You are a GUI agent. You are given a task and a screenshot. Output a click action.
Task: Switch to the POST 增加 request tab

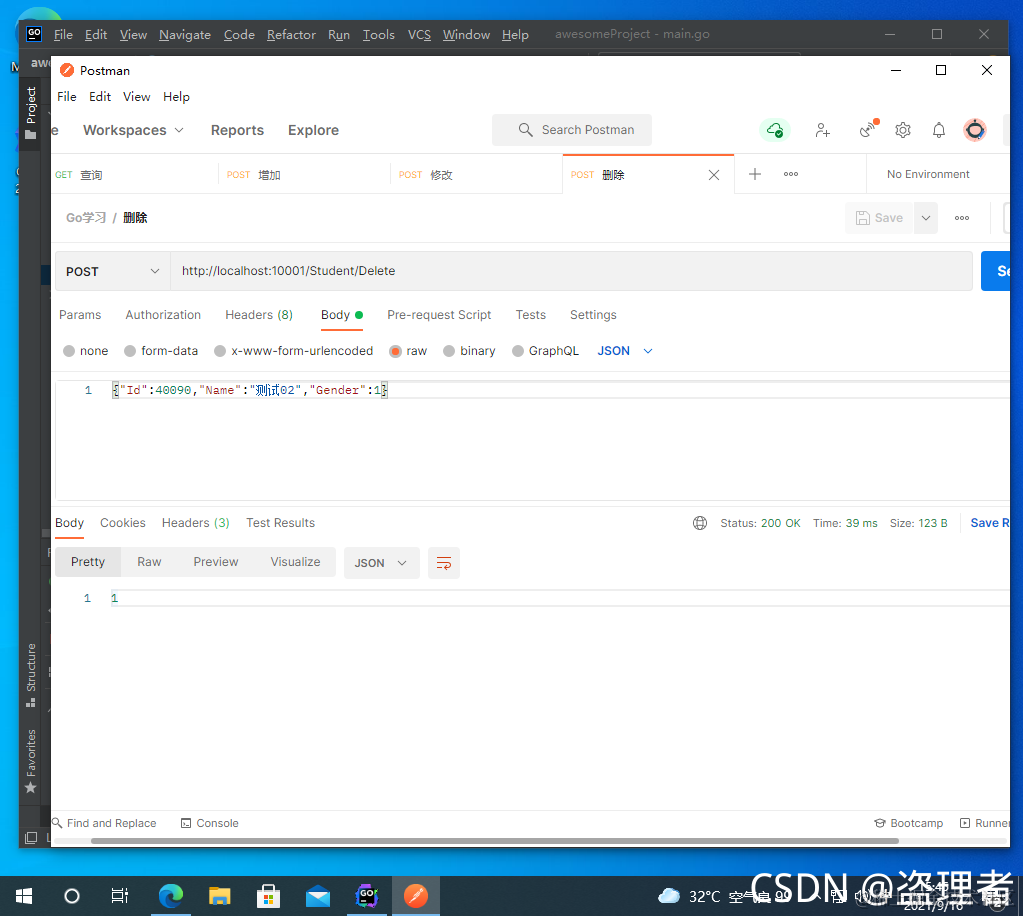pos(304,175)
